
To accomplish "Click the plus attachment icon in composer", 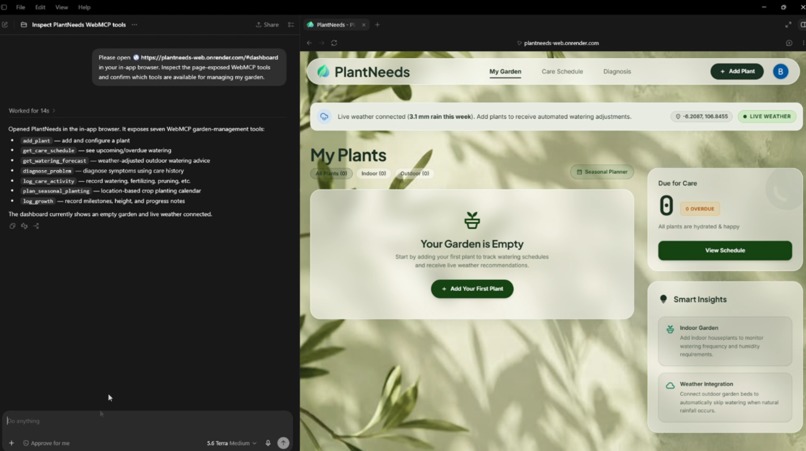I will pos(11,443).
